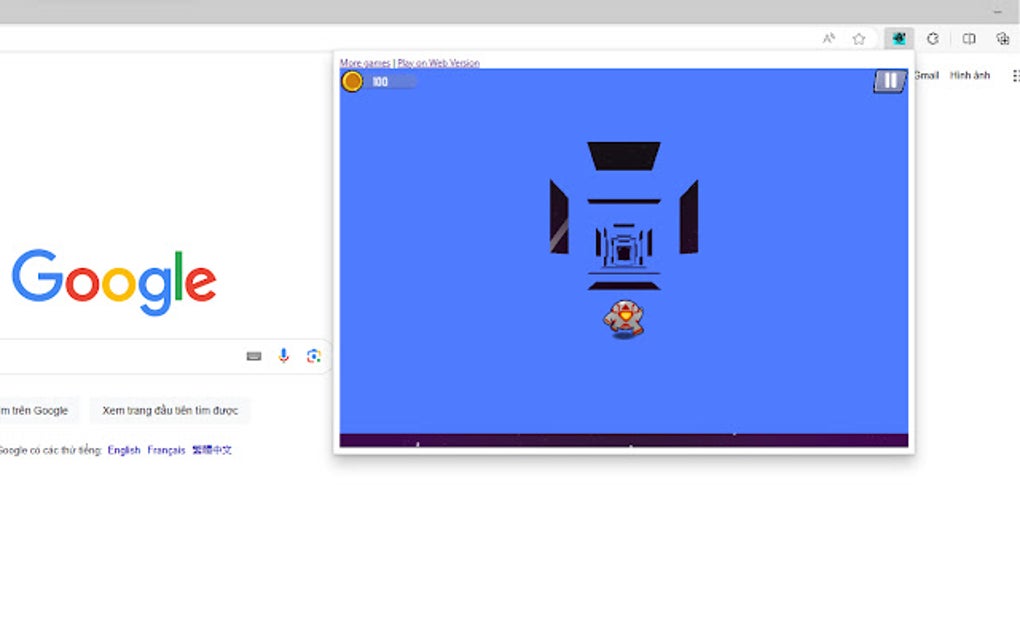Viewport: 1020px width, 638px height.
Task: Click the score progress bar in the game
Action: (390, 82)
